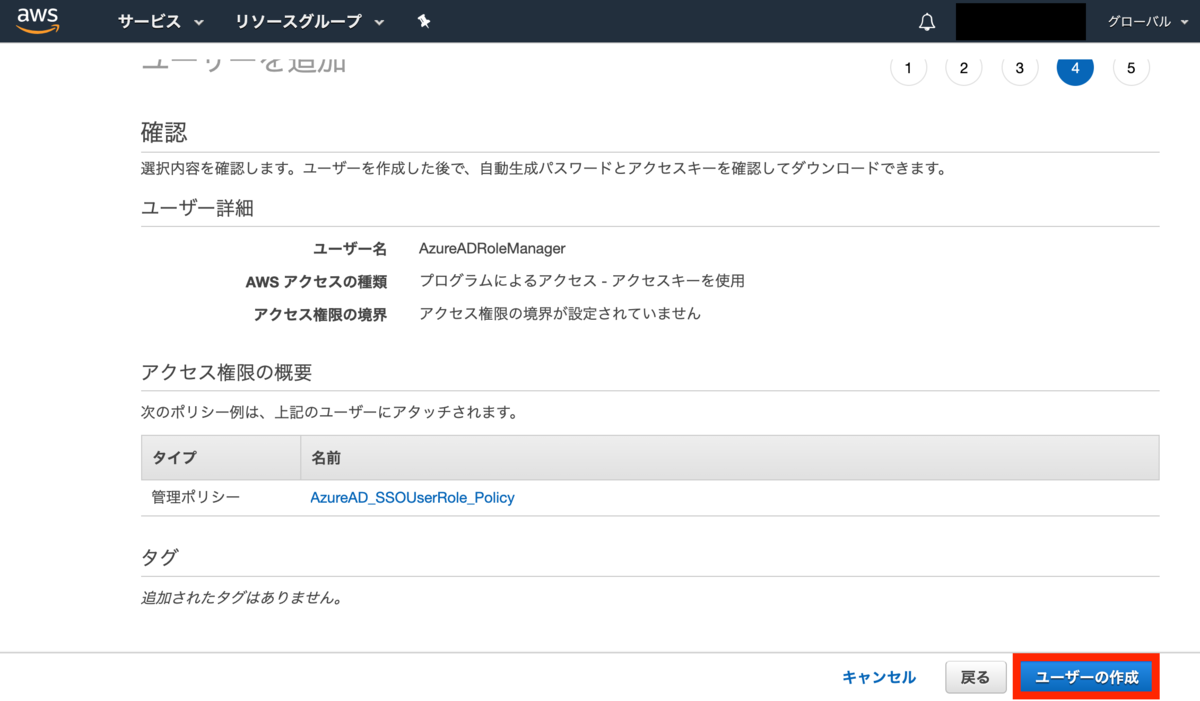The width and height of the screenshot is (1200, 701).
Task: Pin shortcut with the pushpin icon
Action: (x=424, y=22)
